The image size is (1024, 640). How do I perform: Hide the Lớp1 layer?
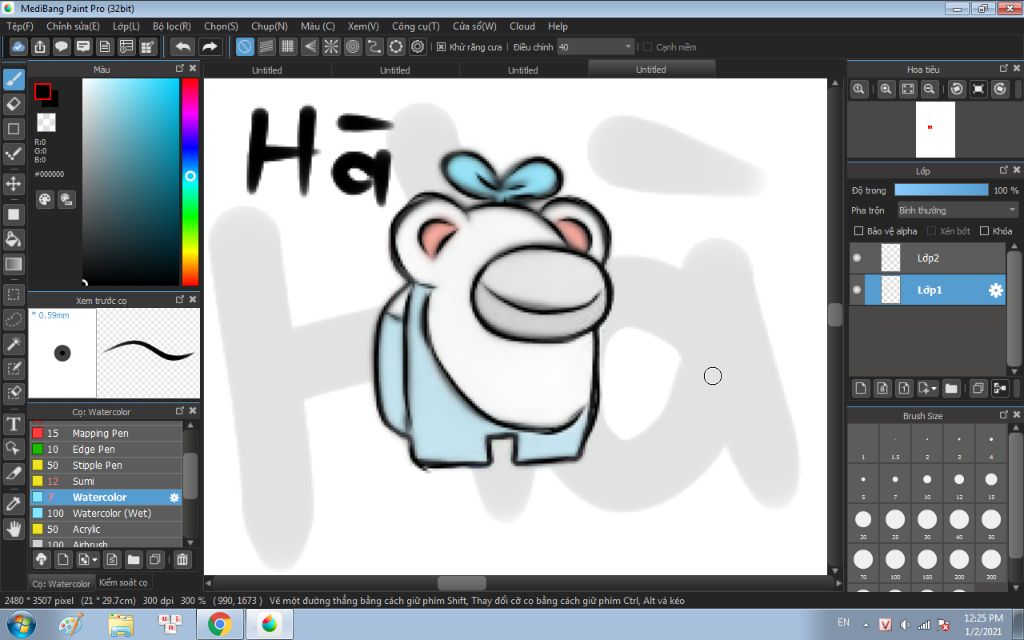coord(857,290)
